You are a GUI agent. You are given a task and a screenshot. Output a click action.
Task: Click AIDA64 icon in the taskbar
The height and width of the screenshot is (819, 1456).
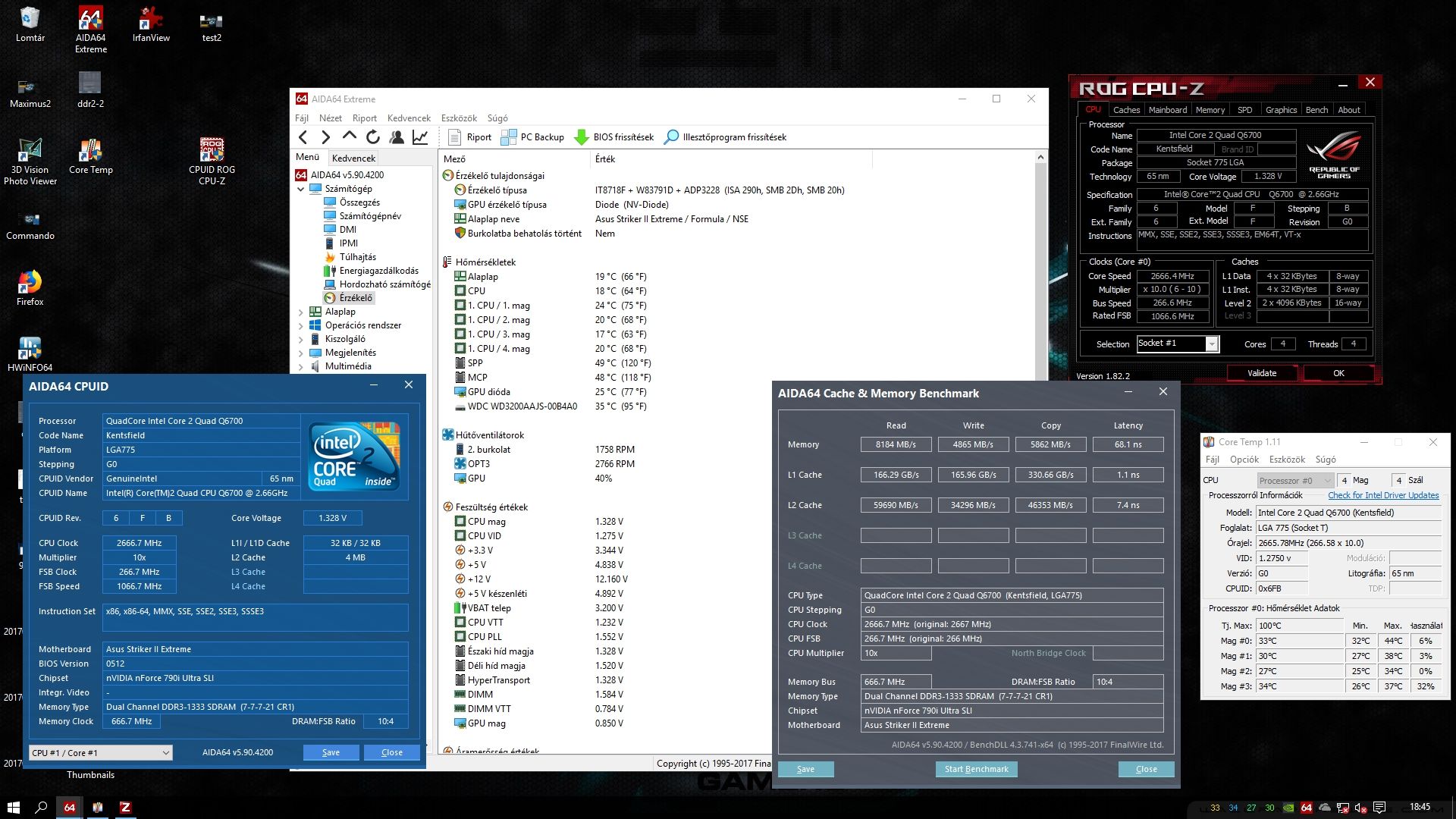click(x=69, y=808)
